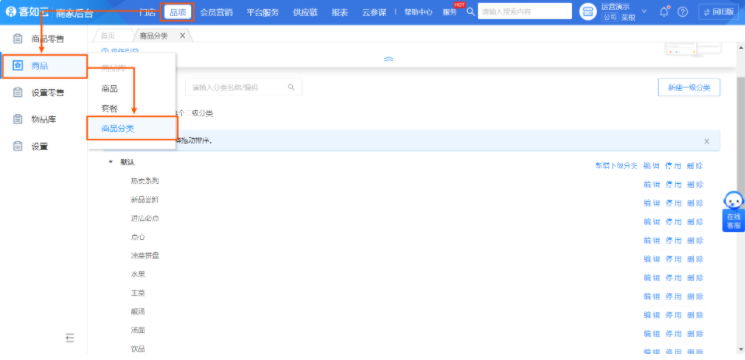Select the 商品分类 page tab
The image size is (745, 360).
(153, 36)
